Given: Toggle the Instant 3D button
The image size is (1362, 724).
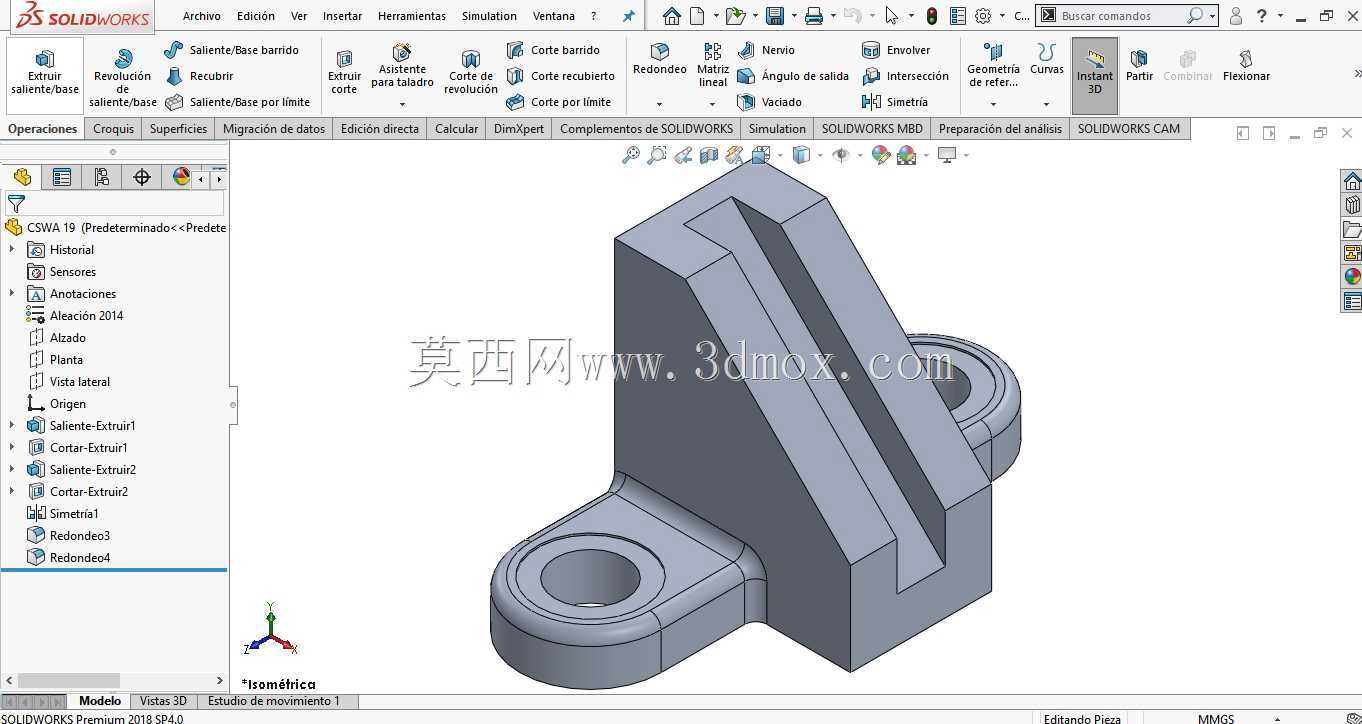Looking at the screenshot, I should coord(1095,74).
